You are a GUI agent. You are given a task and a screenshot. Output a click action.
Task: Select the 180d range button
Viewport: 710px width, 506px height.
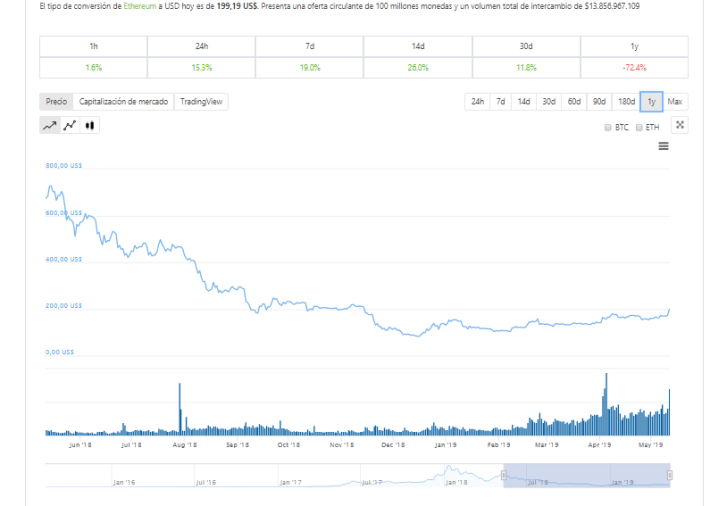tap(626, 101)
